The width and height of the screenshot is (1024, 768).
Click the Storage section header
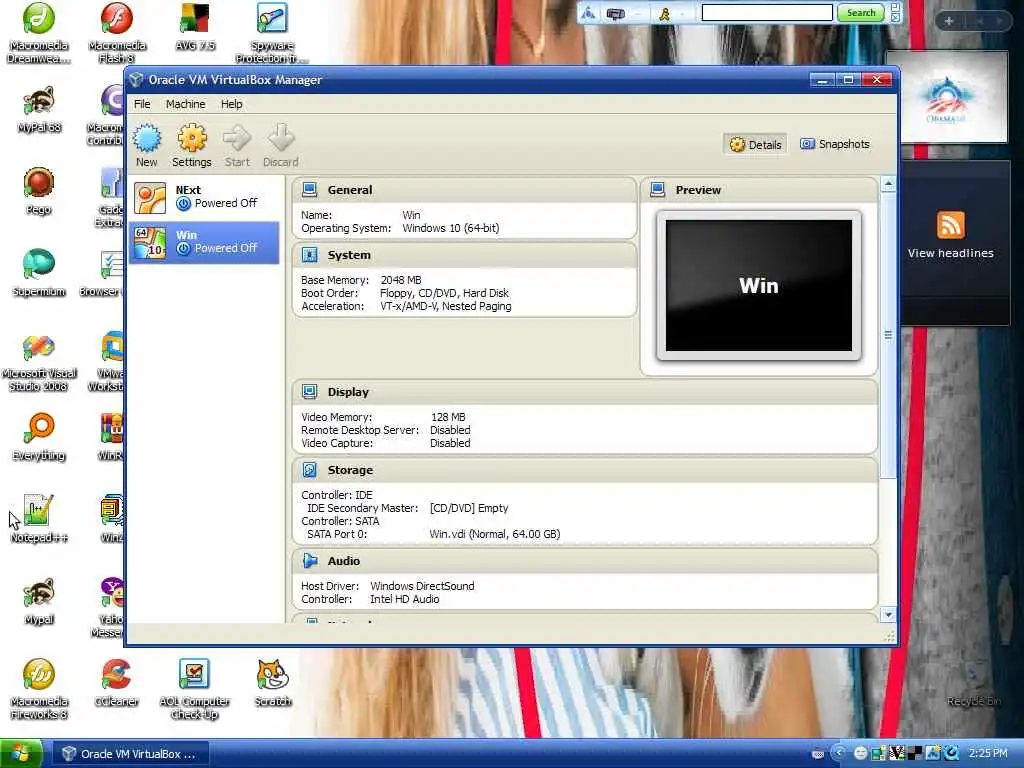click(584, 470)
